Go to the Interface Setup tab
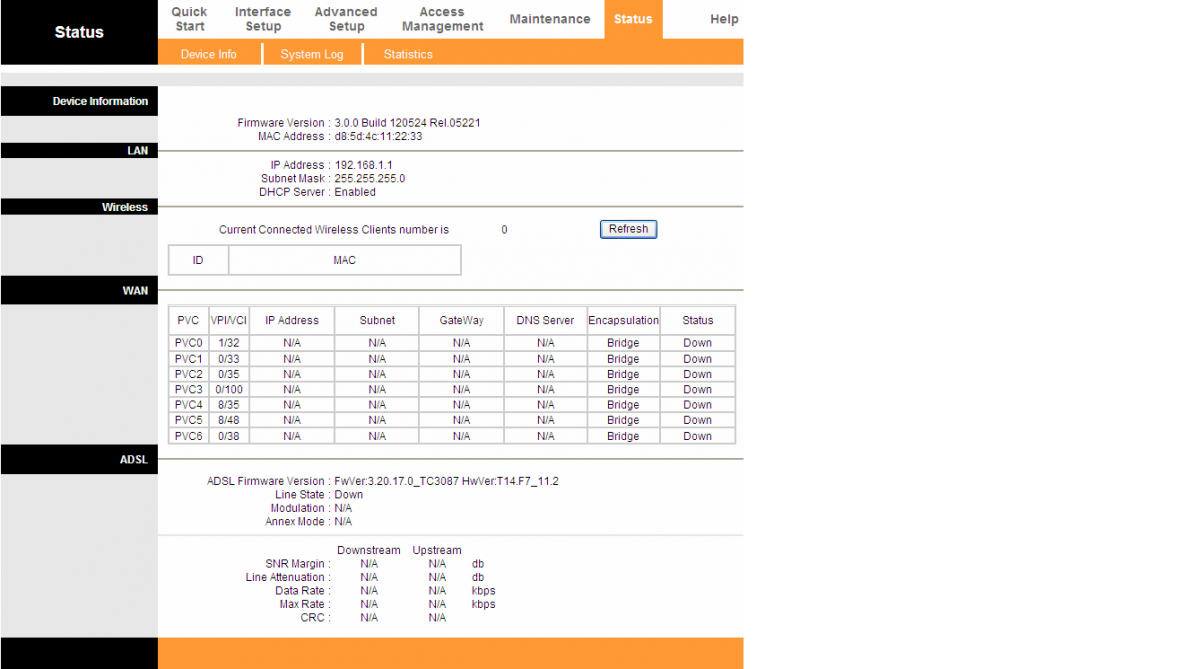Image resolution: width=1200 pixels, height=669 pixels. click(263, 19)
